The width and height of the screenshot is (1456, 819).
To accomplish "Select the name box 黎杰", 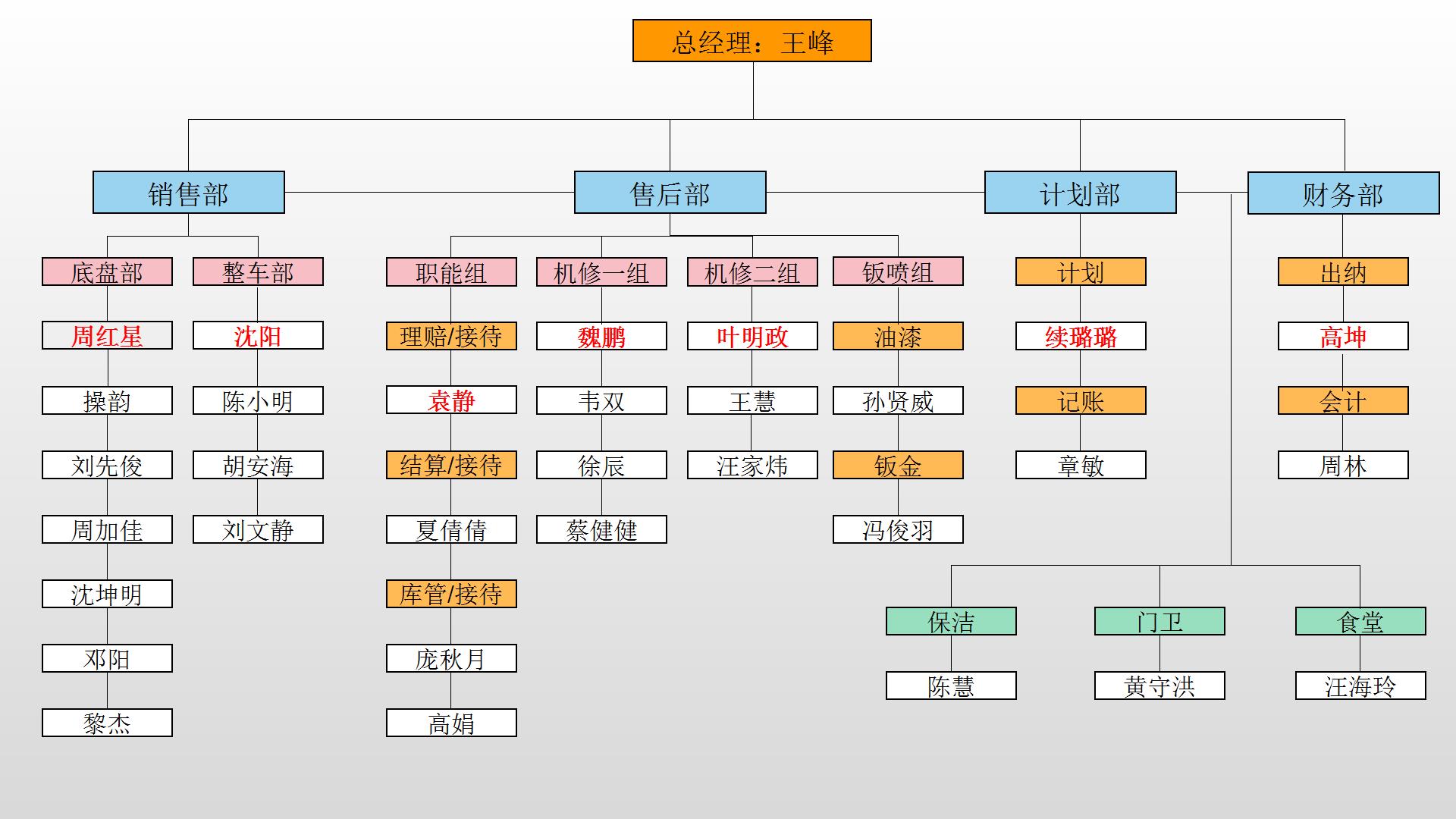I will [x=107, y=723].
